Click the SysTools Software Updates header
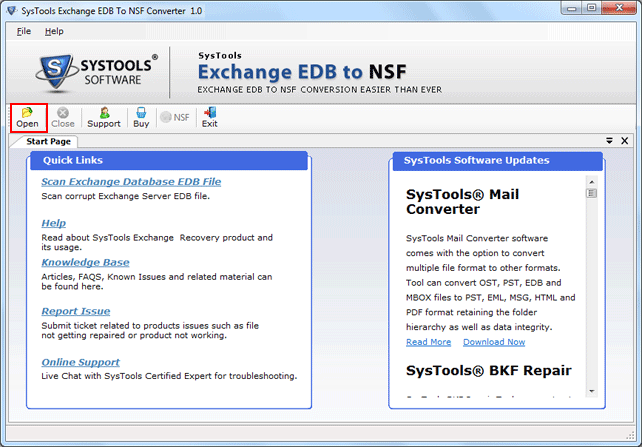Screen dimensions: 642x447 tap(497, 160)
